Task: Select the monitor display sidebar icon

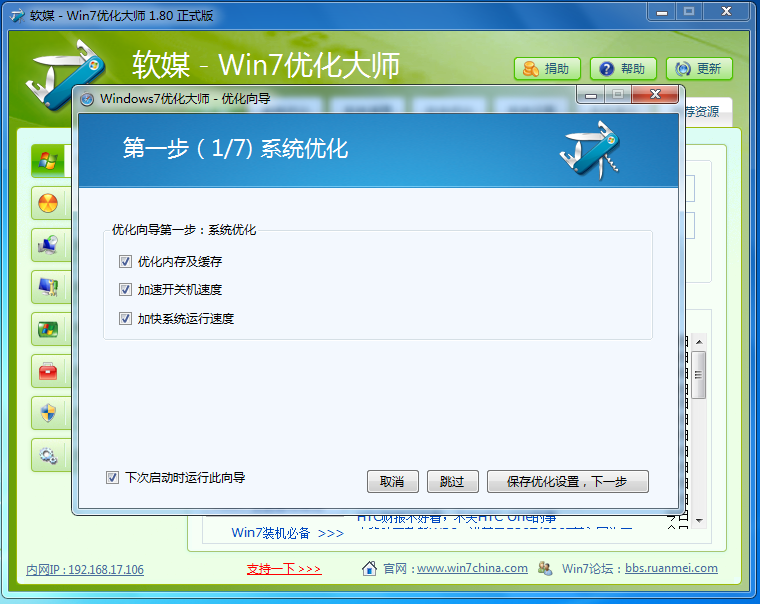Action: click(x=48, y=287)
